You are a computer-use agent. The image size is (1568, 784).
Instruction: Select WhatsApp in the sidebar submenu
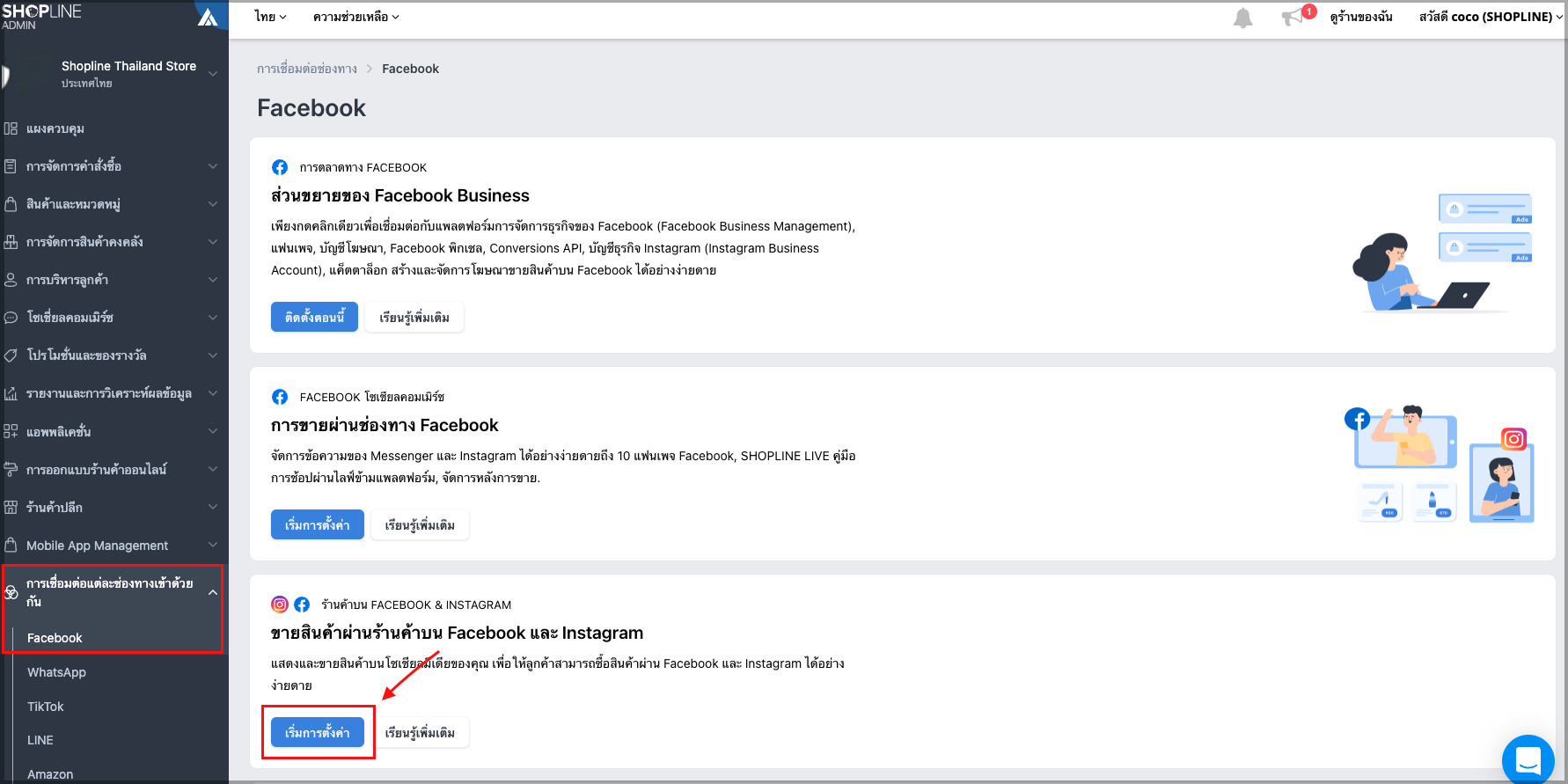[x=56, y=672]
